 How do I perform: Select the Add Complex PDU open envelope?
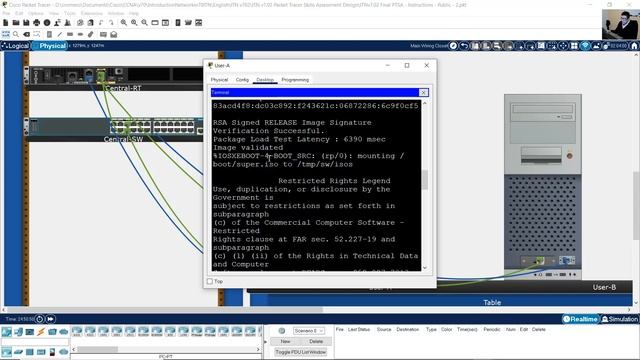(113, 34)
